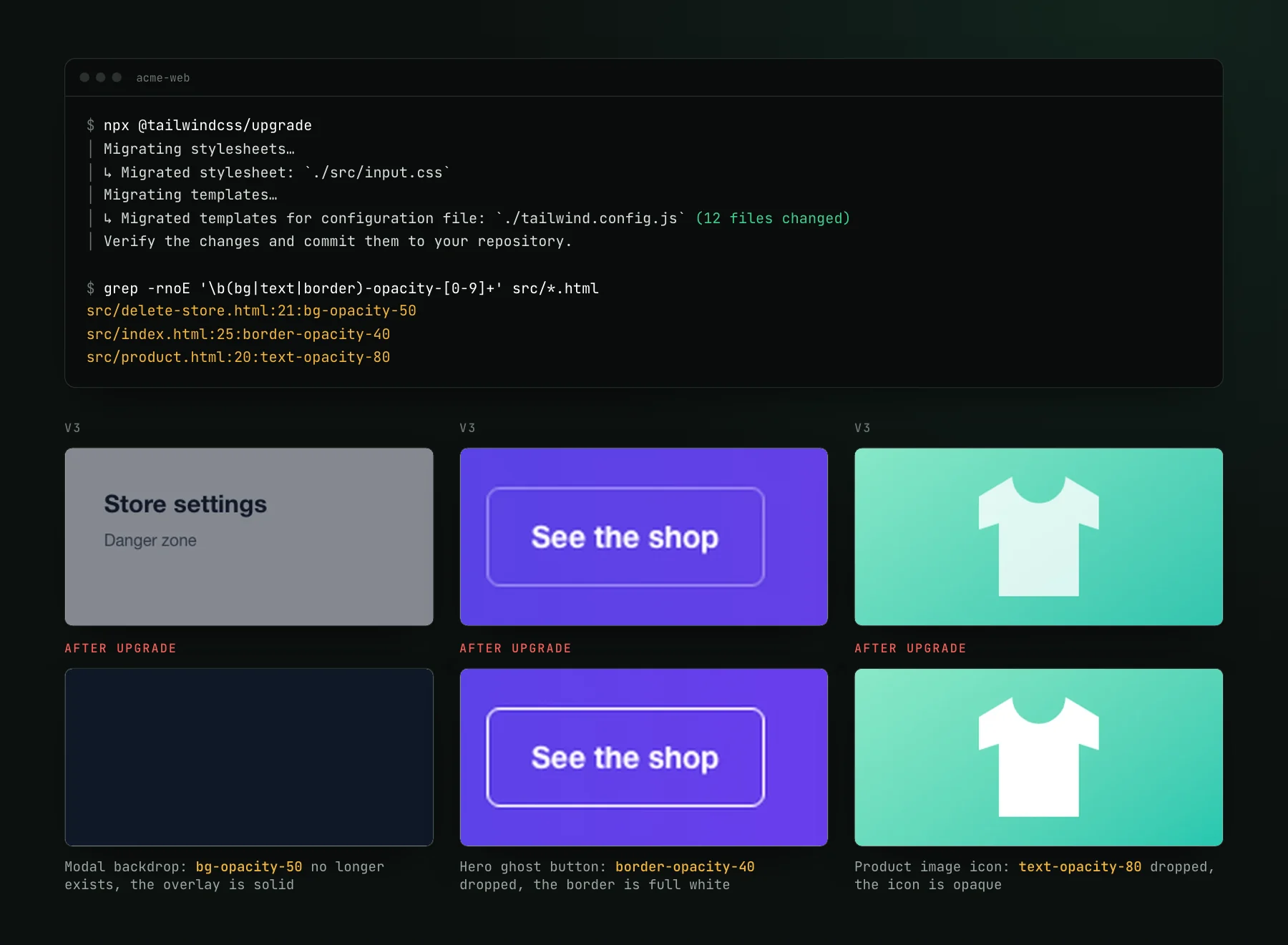Open the solid dark after-upgrade overlay thumbnail
Screen dimensions: 1288x945
pos(249,757)
